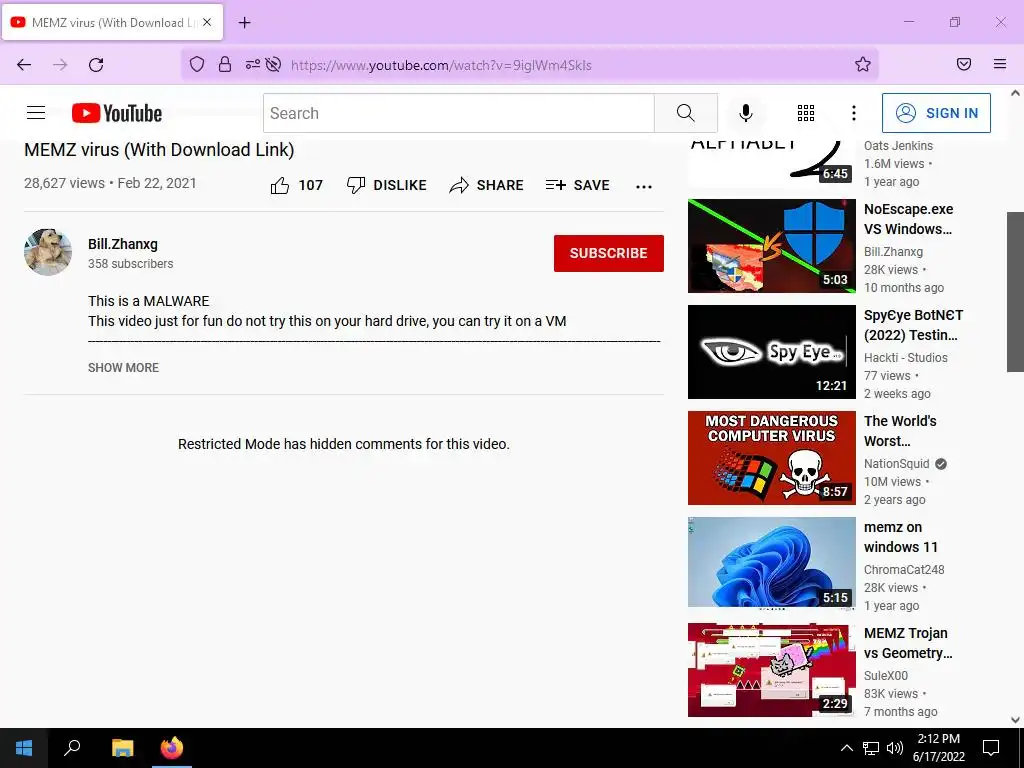Click the Firefox taskbar icon

coord(172,748)
